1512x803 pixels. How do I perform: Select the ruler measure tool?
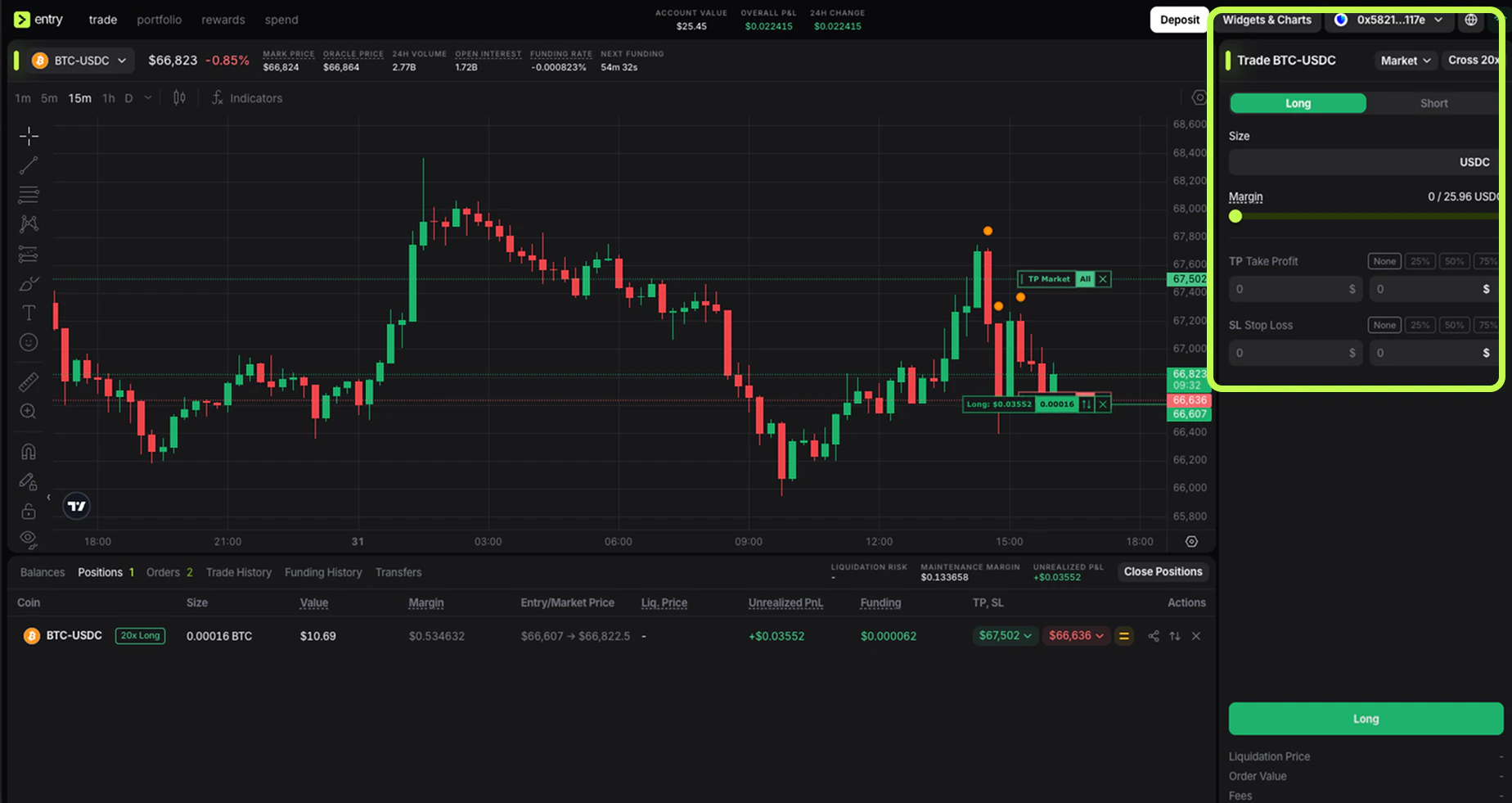coord(29,381)
